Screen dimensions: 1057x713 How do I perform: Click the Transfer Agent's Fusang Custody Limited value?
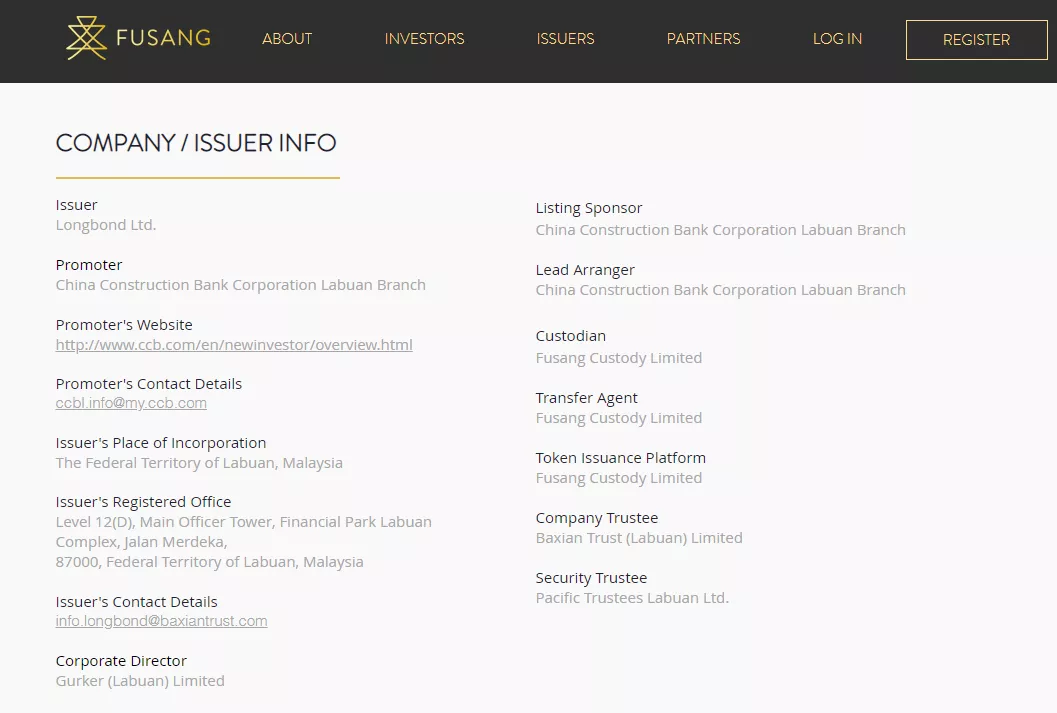click(x=619, y=418)
